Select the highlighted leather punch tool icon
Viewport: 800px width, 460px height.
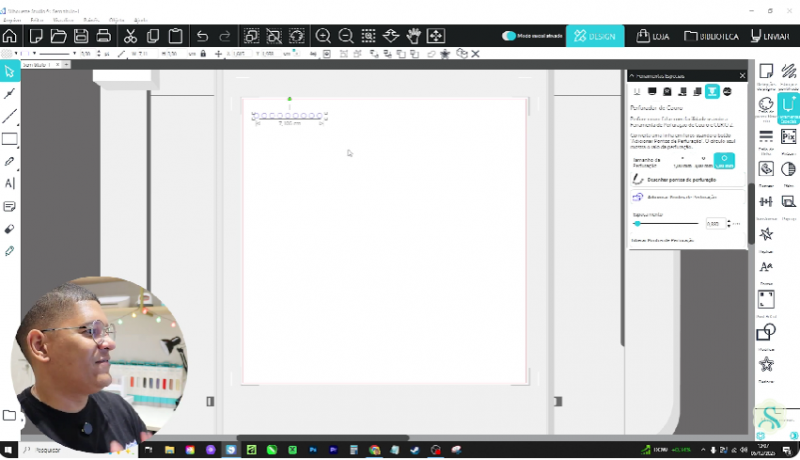pos(712,91)
